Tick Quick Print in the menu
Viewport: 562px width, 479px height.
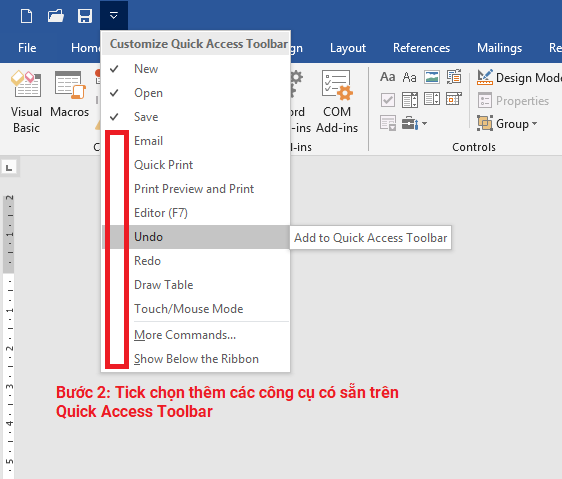point(196,165)
